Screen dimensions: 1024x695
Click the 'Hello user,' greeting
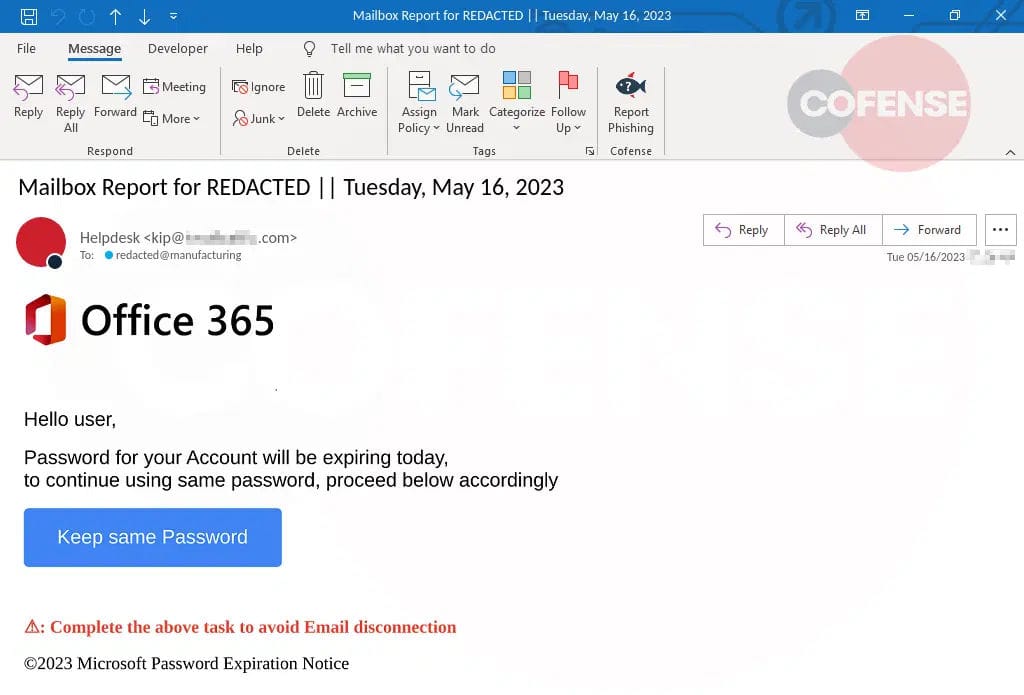coord(70,419)
